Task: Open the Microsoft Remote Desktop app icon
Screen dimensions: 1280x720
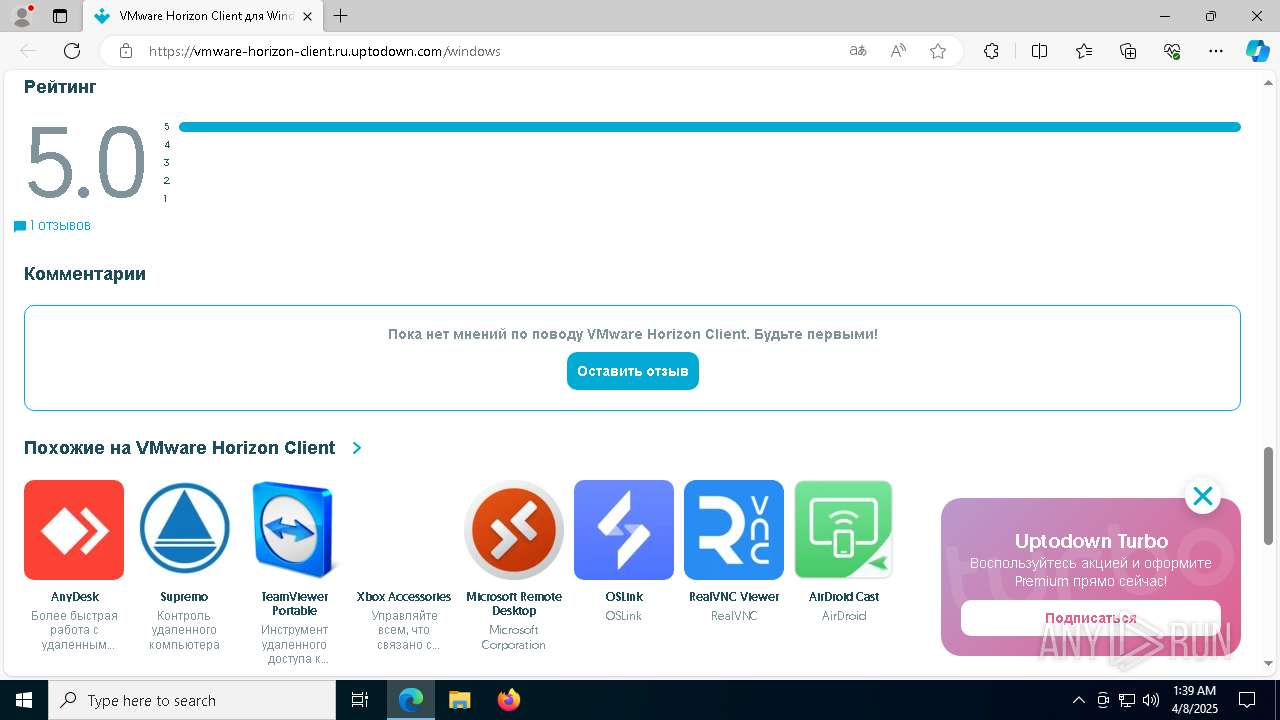Action: coord(514,530)
